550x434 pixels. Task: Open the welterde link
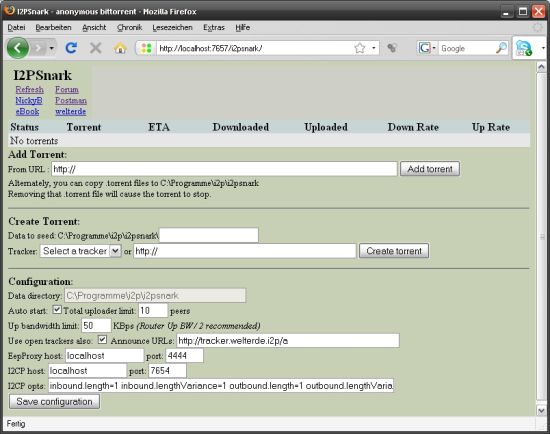71,112
